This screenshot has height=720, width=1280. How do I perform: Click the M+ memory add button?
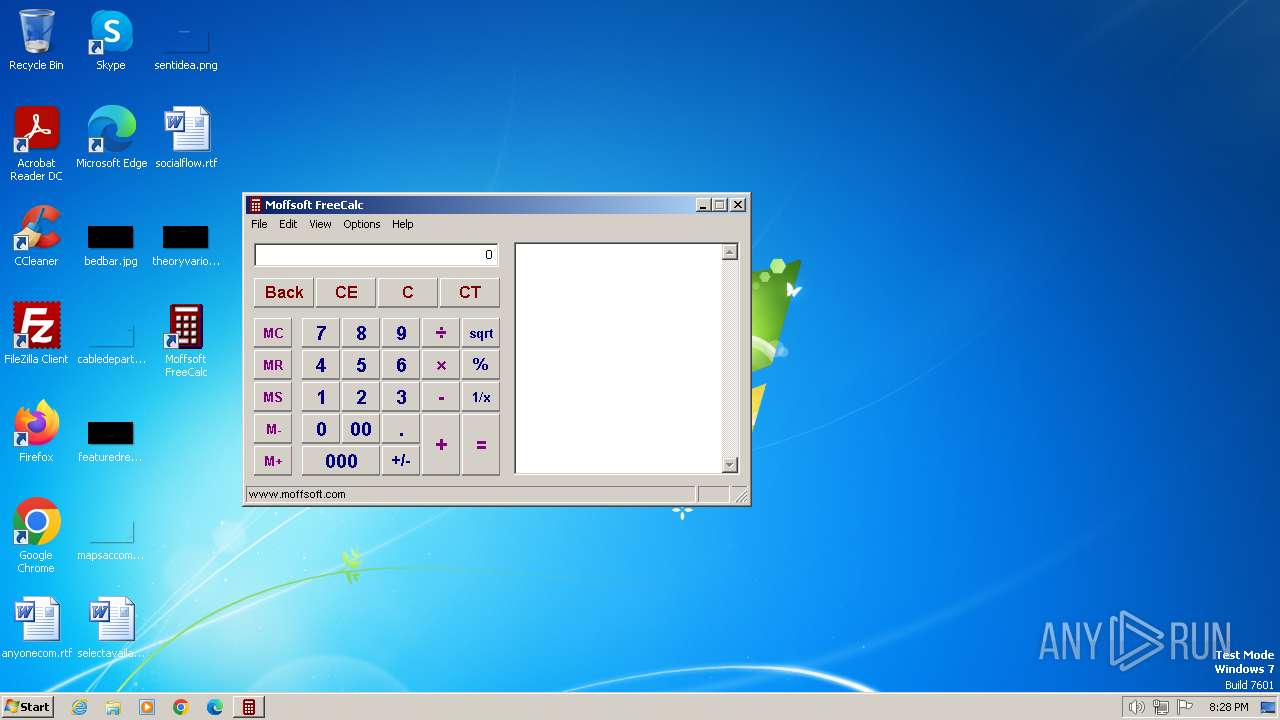(273, 461)
